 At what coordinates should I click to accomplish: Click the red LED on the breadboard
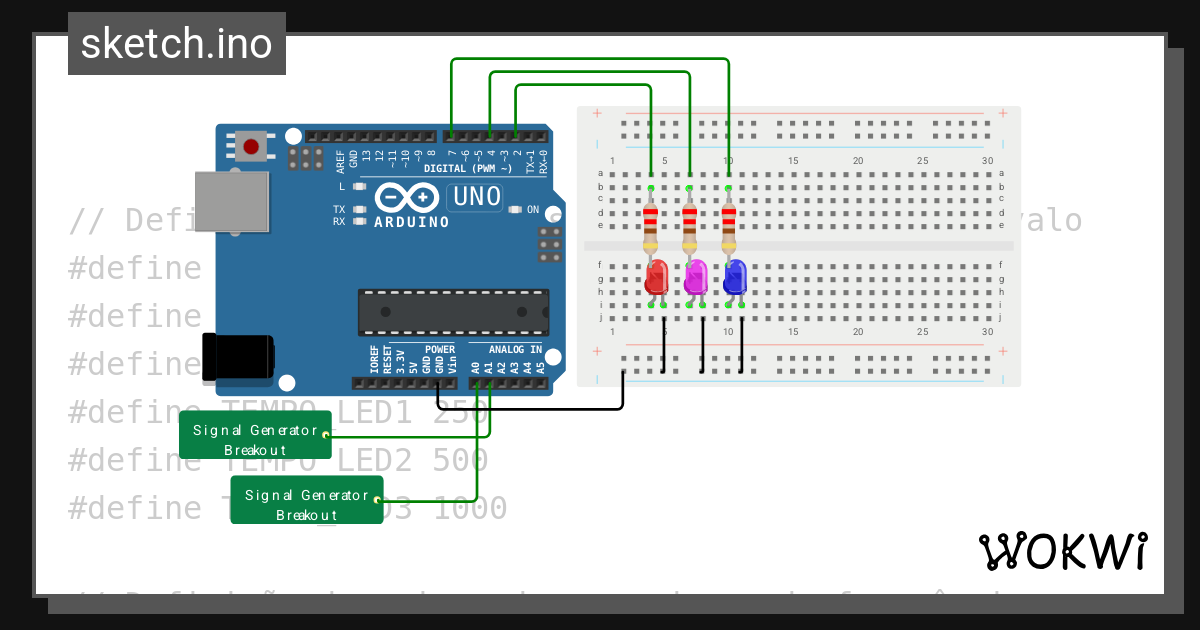[x=656, y=277]
